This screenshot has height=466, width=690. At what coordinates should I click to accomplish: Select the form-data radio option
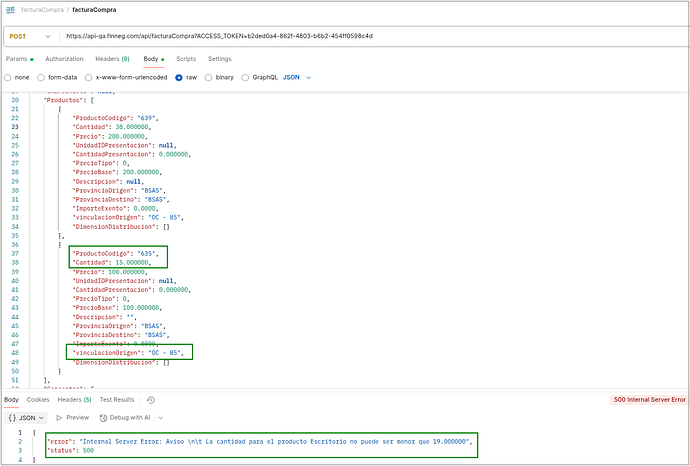[41, 76]
